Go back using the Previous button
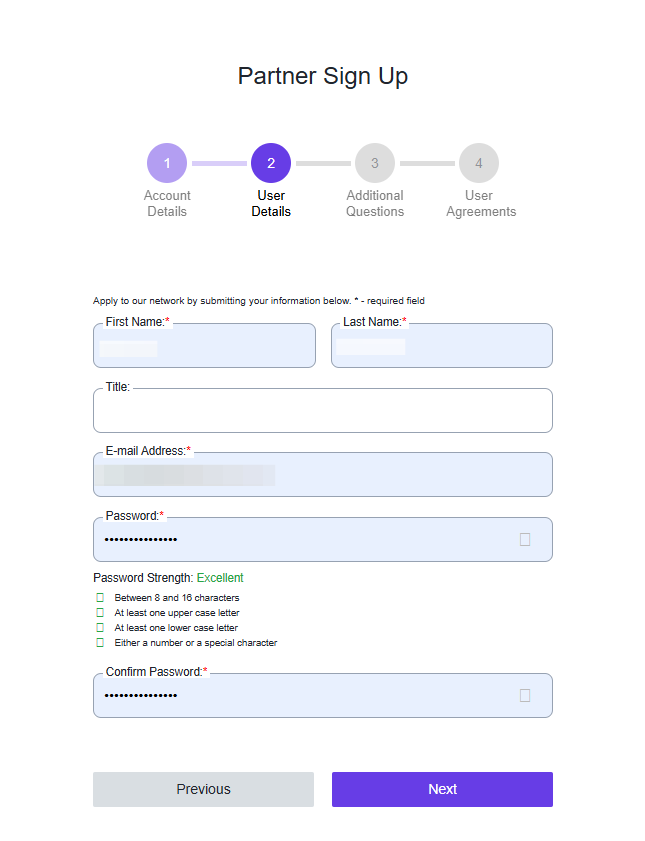Image resolution: width=645 pixels, height=841 pixels. pyautogui.click(x=203, y=789)
